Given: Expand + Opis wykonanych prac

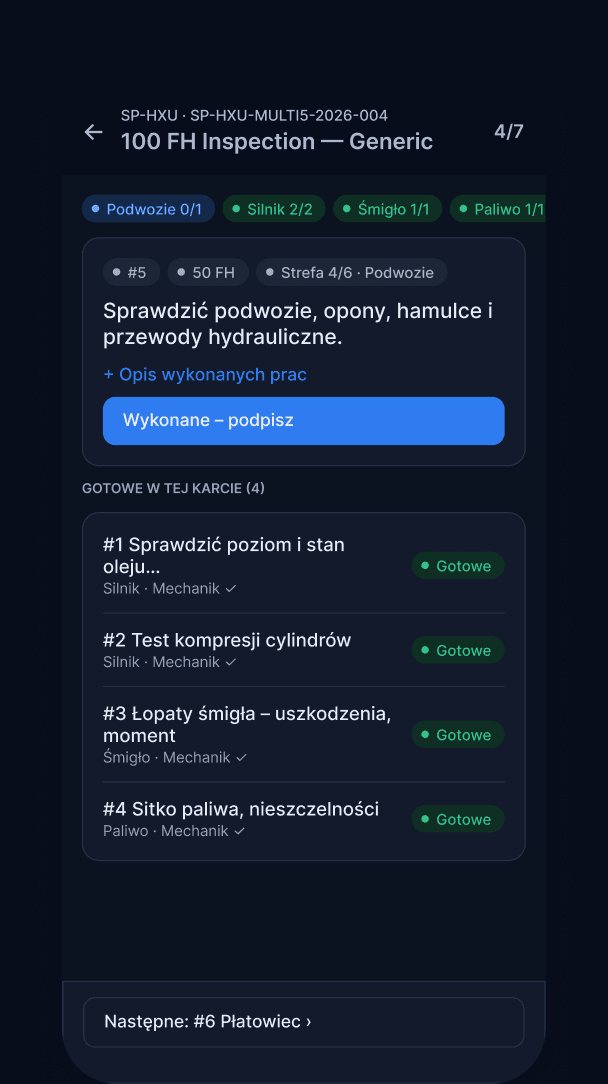Looking at the screenshot, I should click(205, 375).
